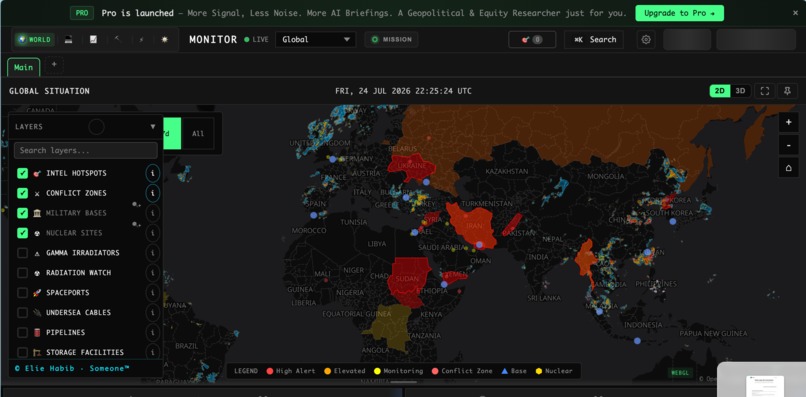806x397 pixels.
Task: Zoom in on the map
Action: pyautogui.click(x=789, y=122)
